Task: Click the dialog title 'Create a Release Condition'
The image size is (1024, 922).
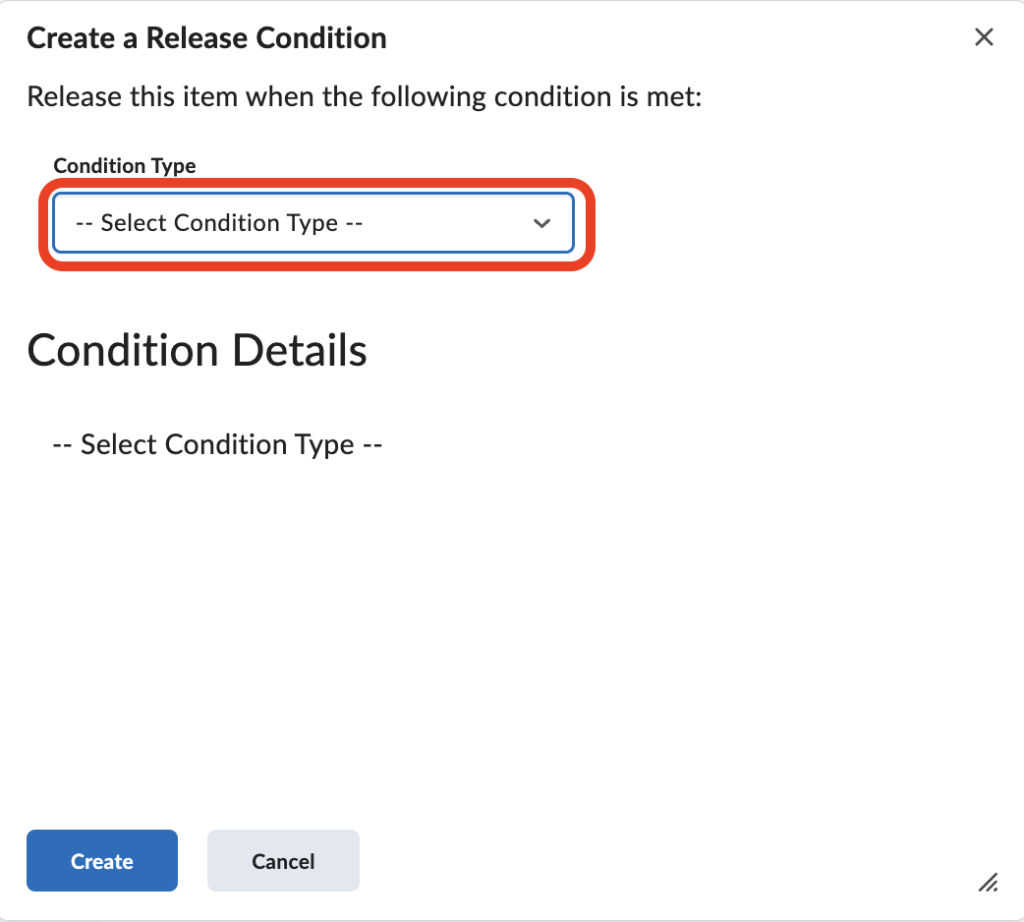Action: pos(207,39)
